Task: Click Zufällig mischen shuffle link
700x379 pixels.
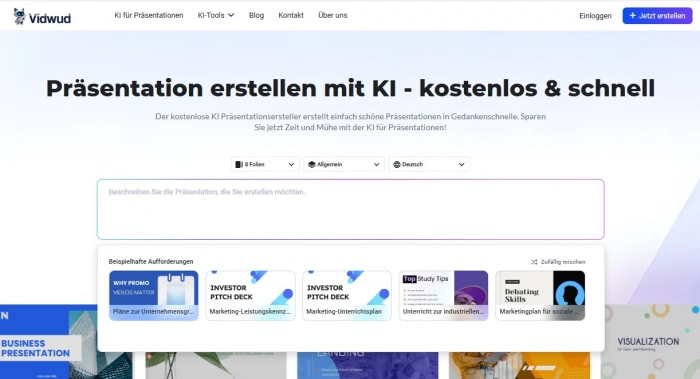Action: [558, 262]
